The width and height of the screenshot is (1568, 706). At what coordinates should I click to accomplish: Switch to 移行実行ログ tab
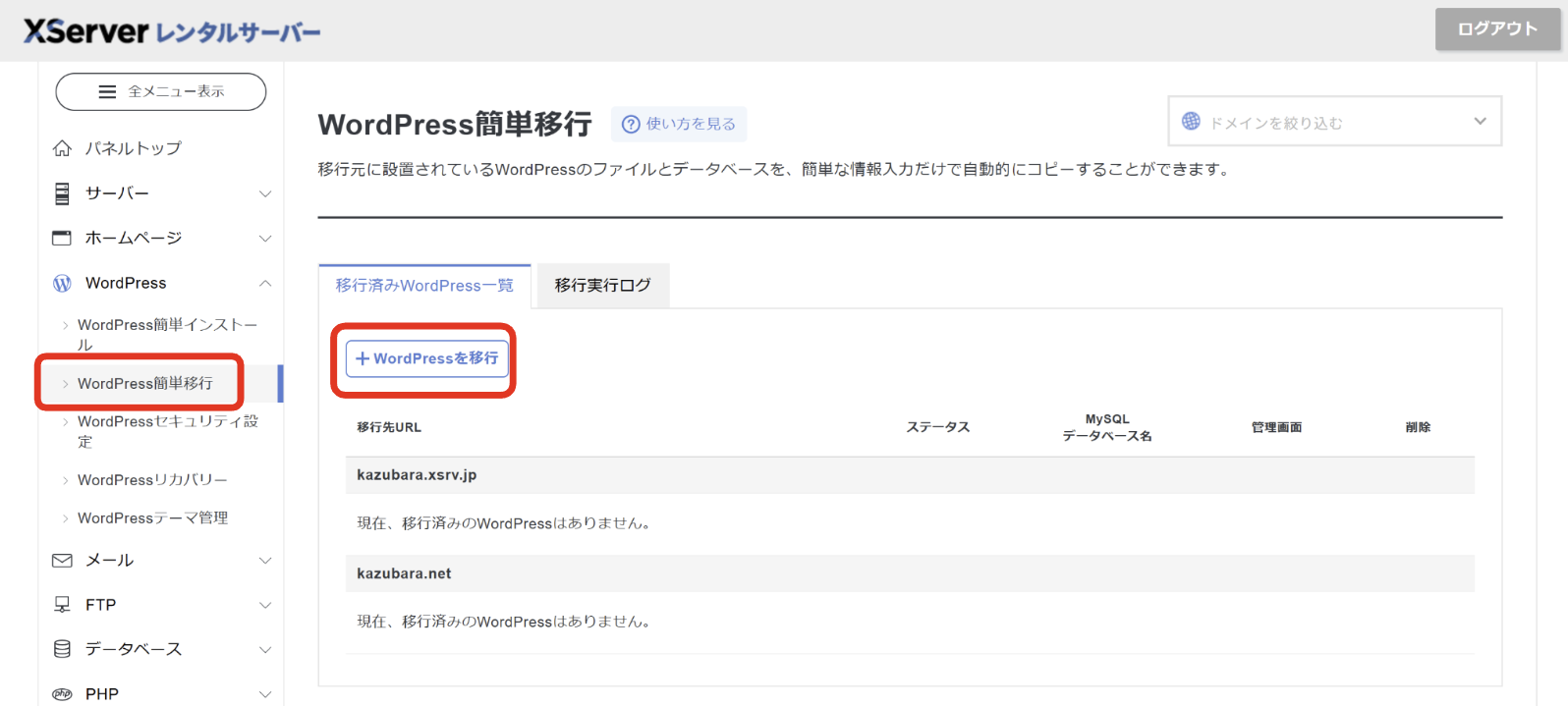pyautogui.click(x=602, y=286)
